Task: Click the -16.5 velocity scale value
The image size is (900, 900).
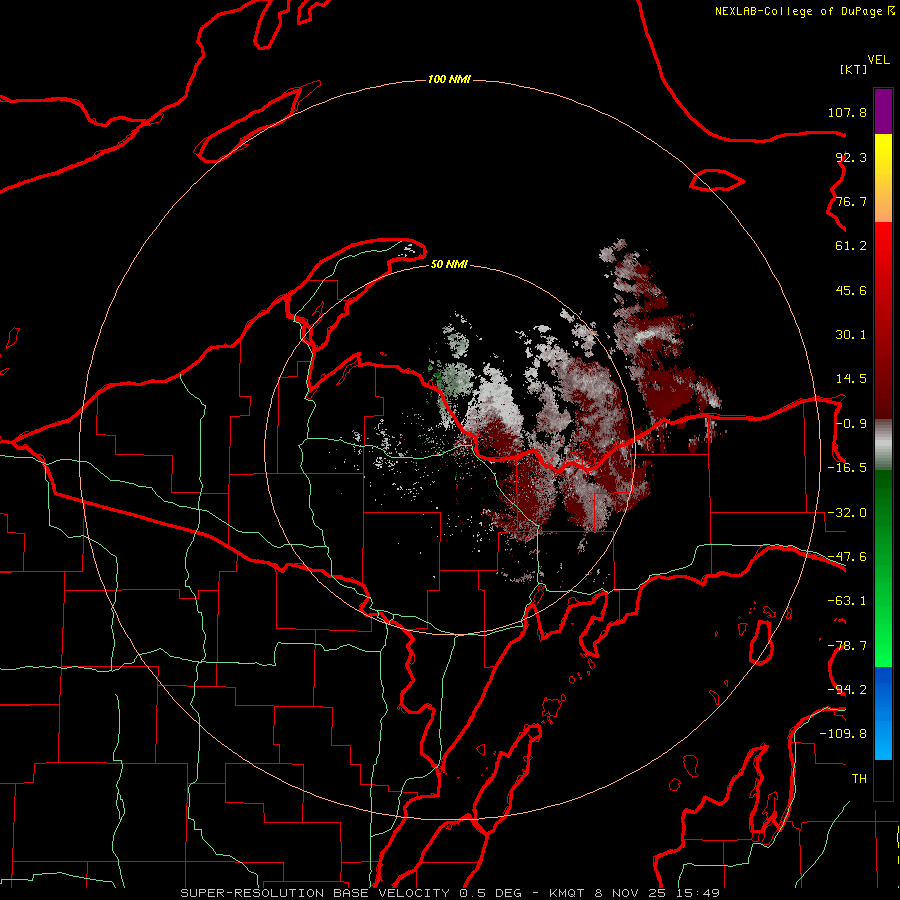Action: 847,468
